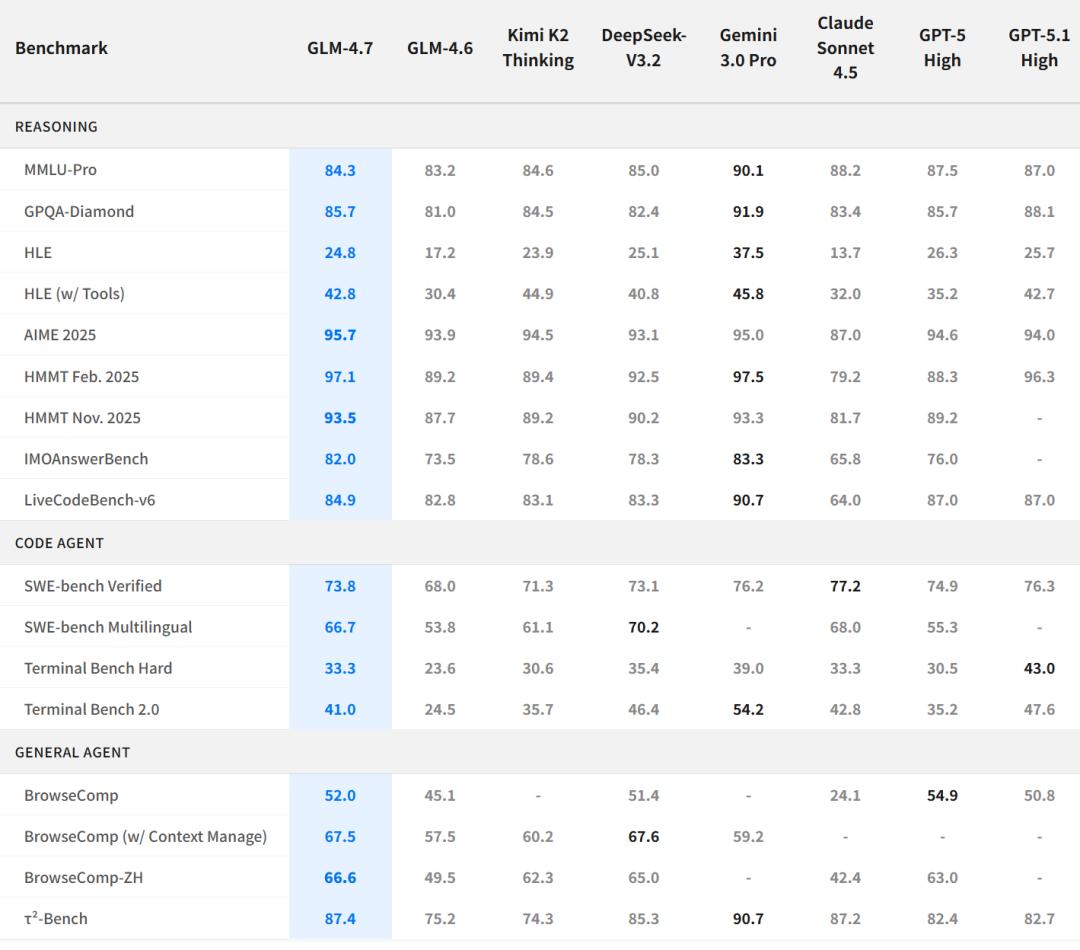Click the GLM-4.7 column header
This screenshot has height=950, width=1080.
click(340, 48)
